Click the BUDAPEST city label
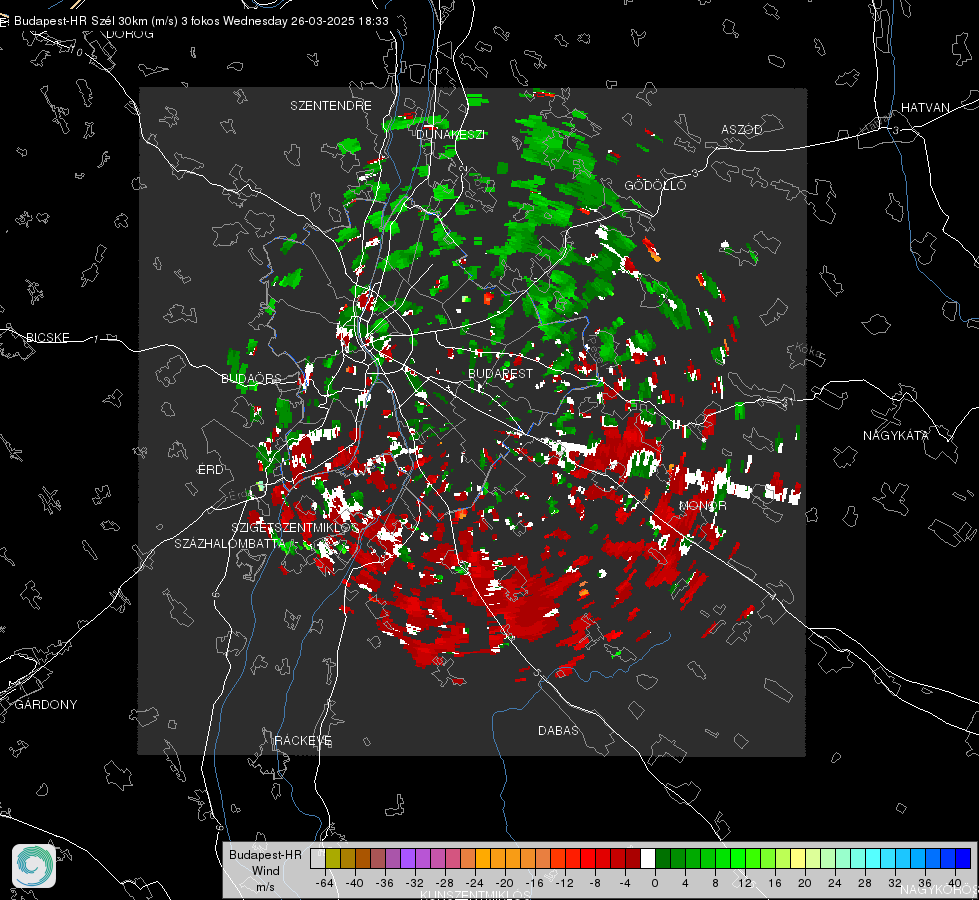Screen dimensions: 979x900 pos(500,373)
